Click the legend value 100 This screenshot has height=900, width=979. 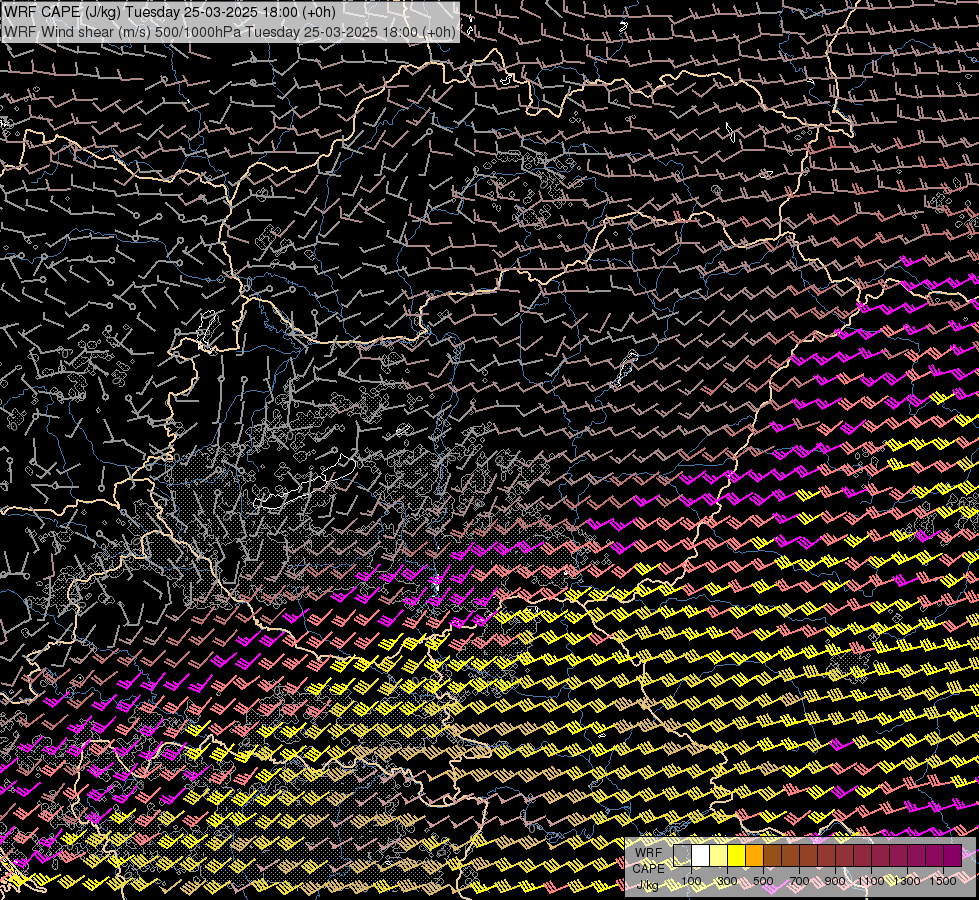(x=691, y=881)
